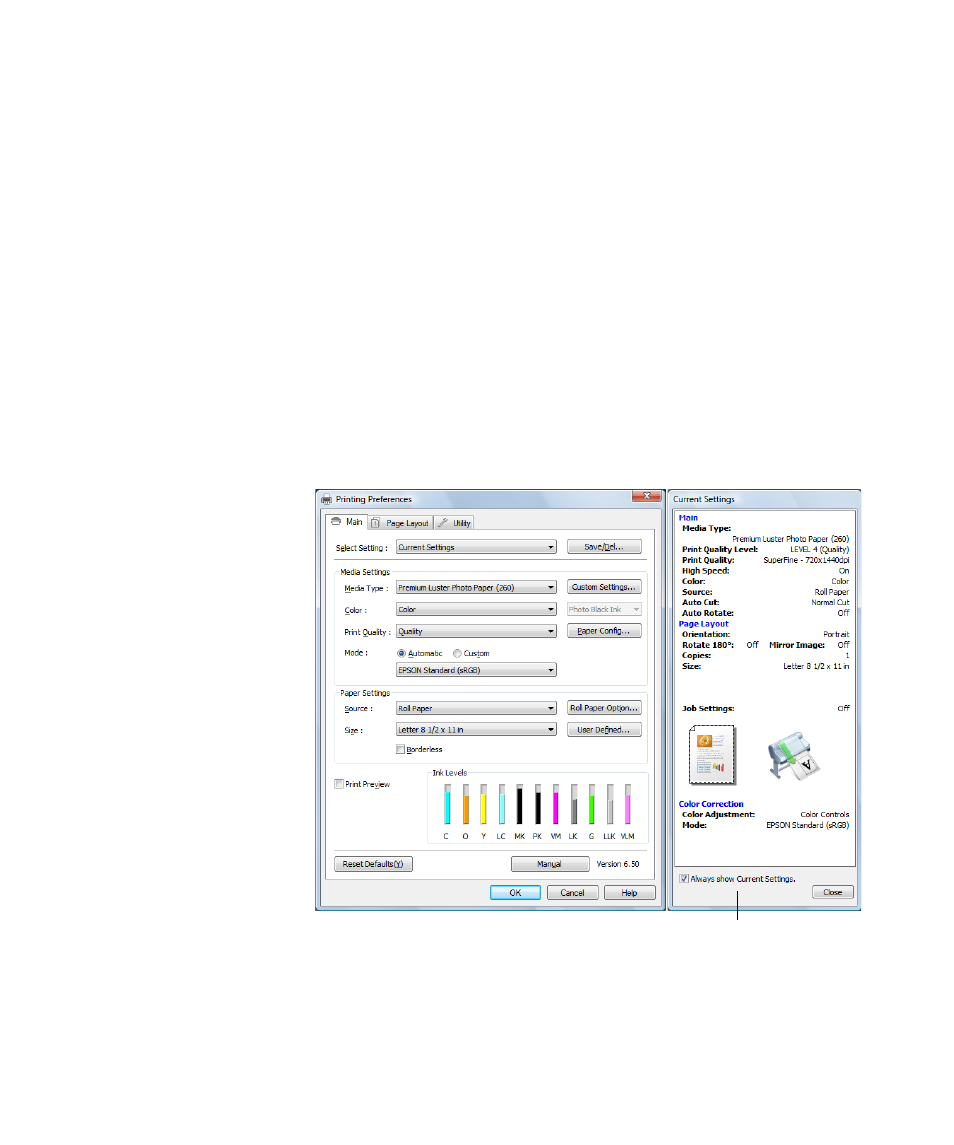The image size is (954, 1145).
Task: Click the Cyan ink level bar
Action: click(447, 804)
